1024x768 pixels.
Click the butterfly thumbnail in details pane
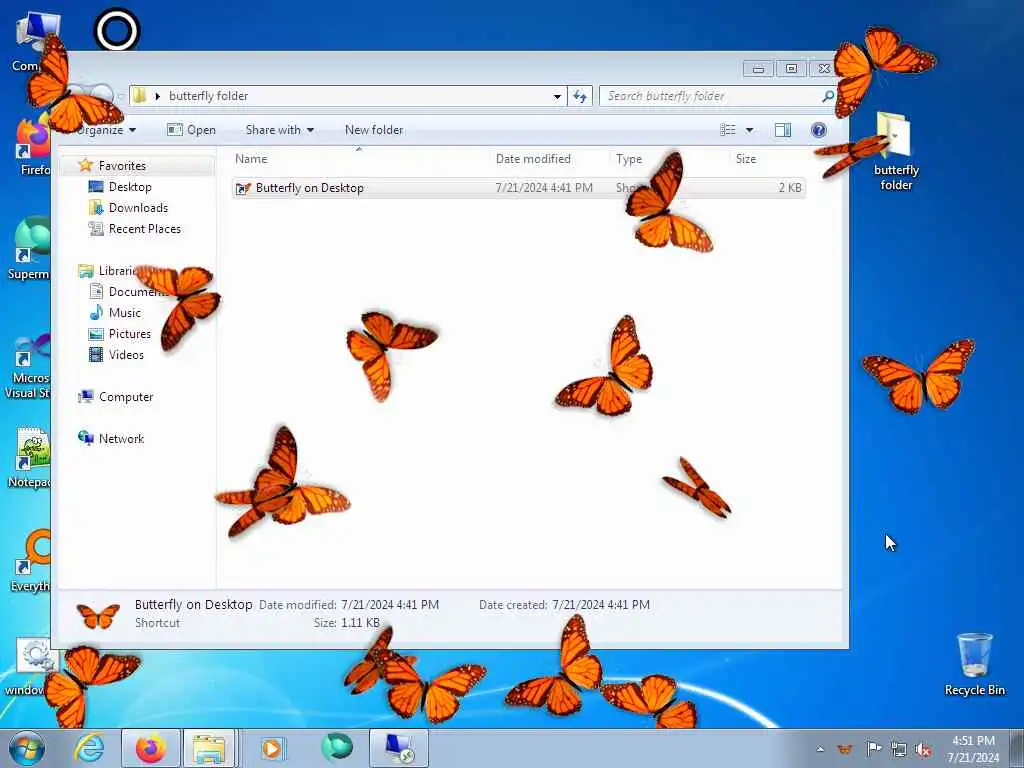coord(98,615)
